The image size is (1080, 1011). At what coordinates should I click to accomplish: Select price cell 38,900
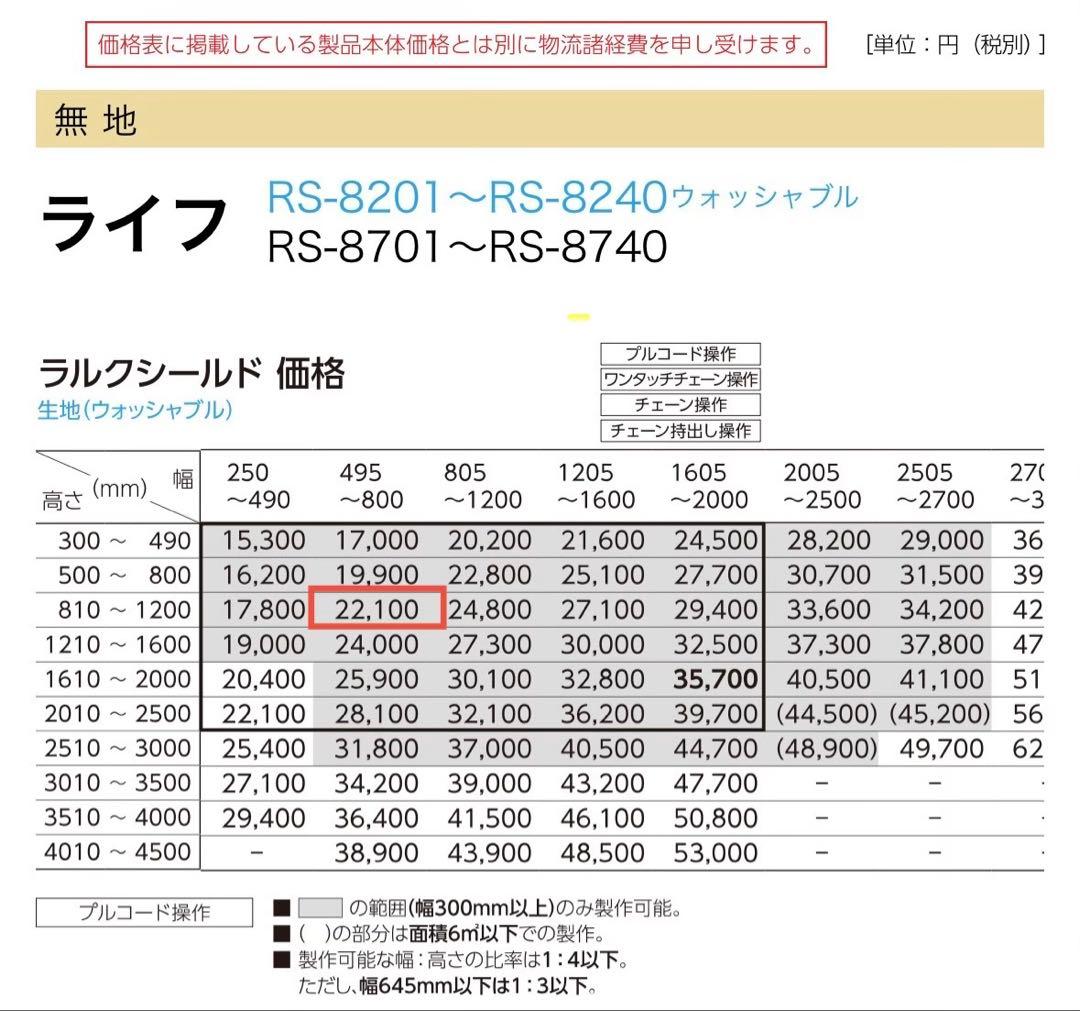(376, 853)
